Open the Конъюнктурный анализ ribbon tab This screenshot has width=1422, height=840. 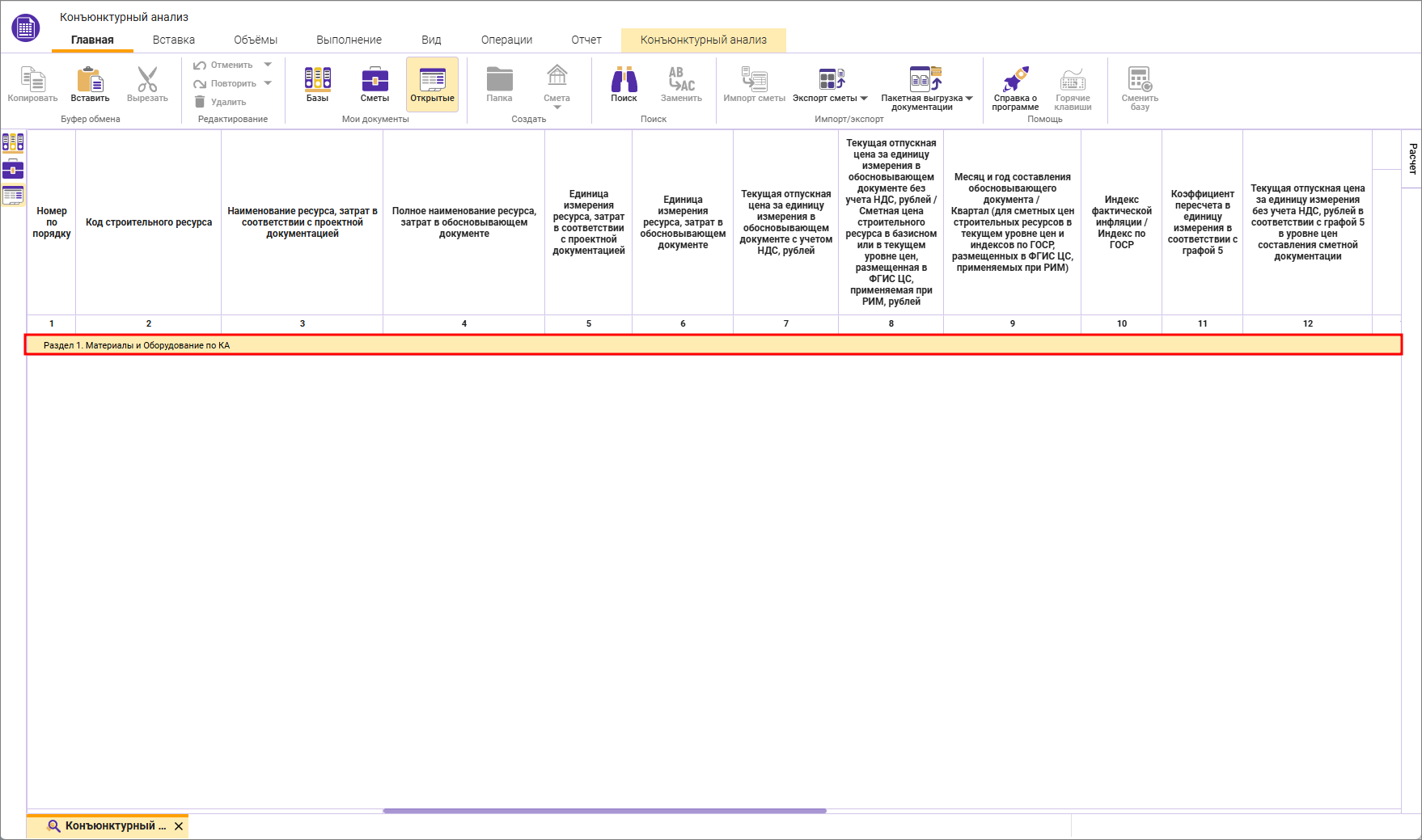[x=703, y=40]
